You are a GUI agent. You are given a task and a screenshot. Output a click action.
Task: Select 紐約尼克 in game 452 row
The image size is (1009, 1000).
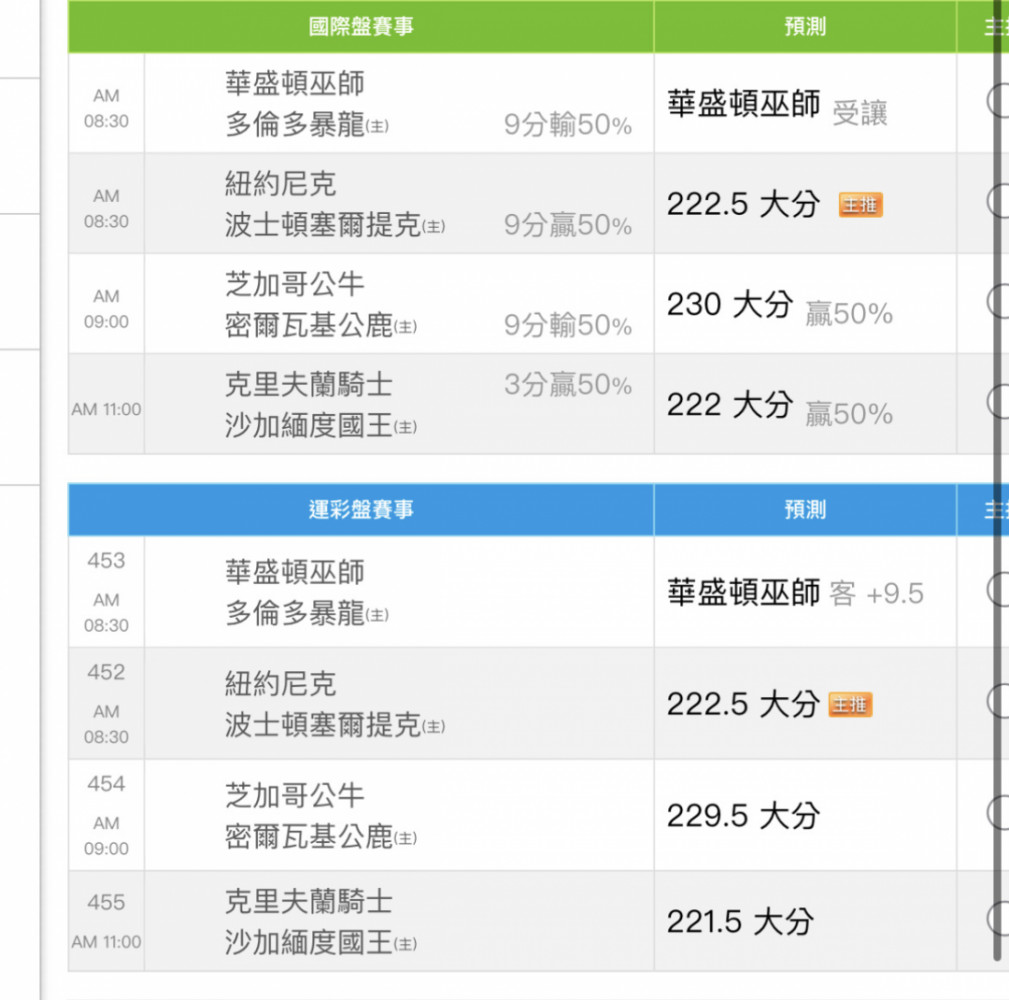281,683
